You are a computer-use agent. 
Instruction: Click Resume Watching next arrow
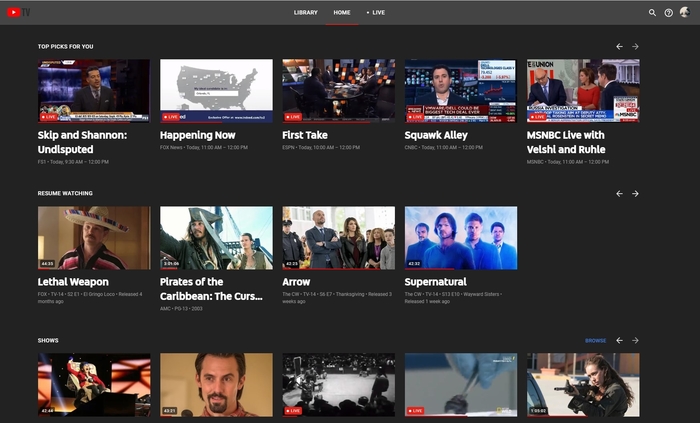[x=635, y=193]
